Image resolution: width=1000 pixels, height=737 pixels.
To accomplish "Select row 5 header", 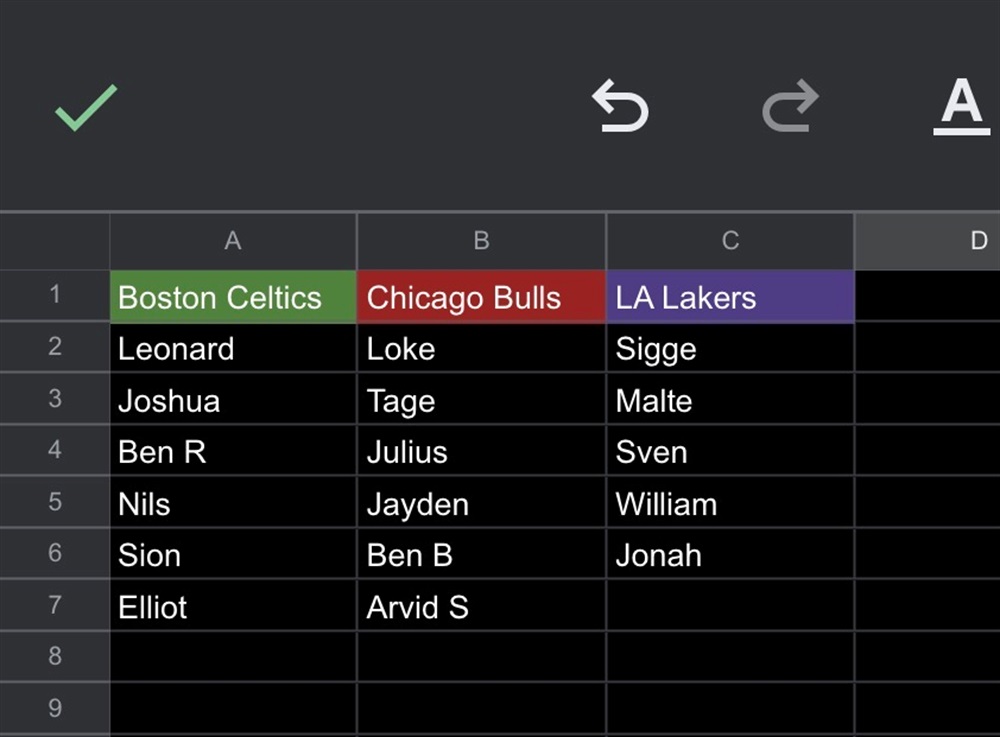I will pyautogui.click(x=55, y=502).
